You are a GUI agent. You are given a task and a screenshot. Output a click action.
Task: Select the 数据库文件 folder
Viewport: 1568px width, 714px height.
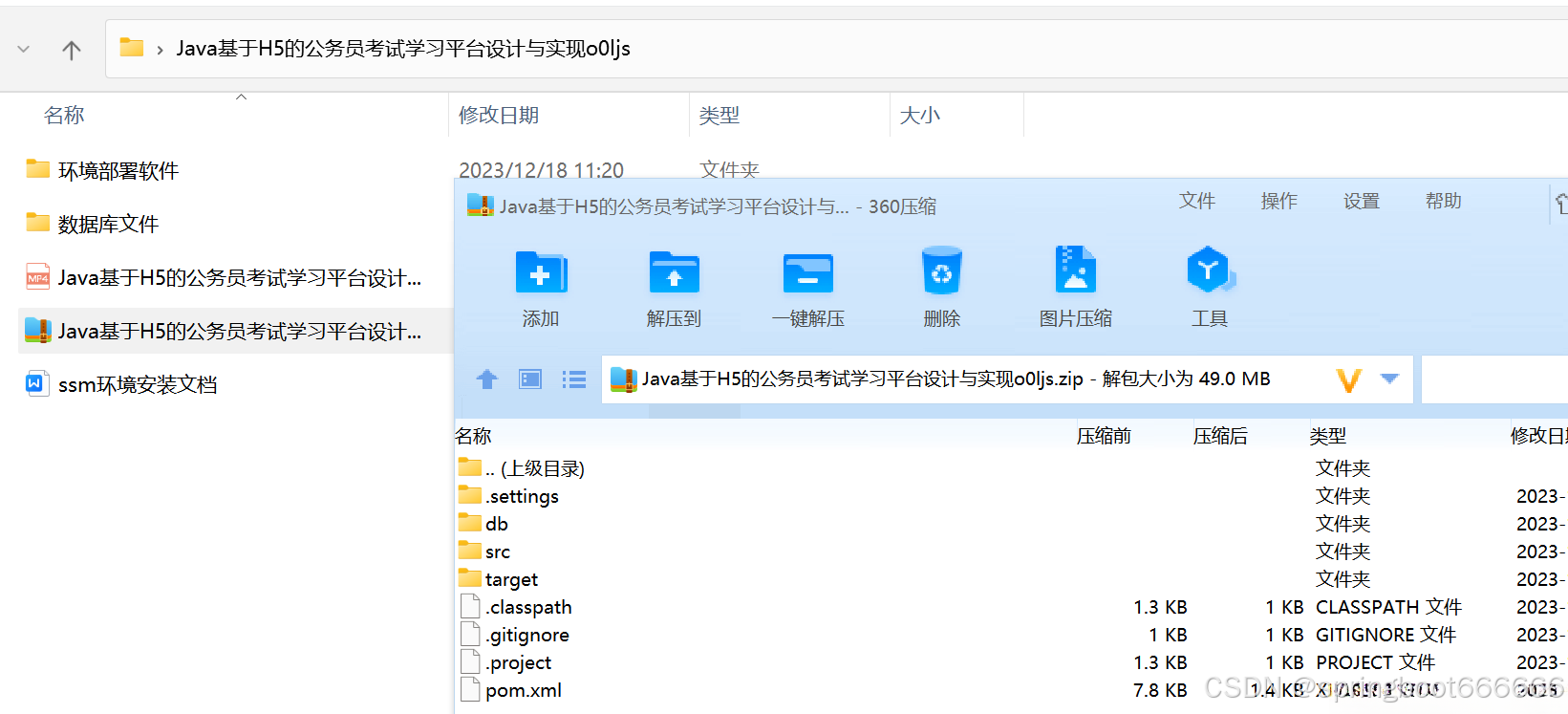coord(107,224)
